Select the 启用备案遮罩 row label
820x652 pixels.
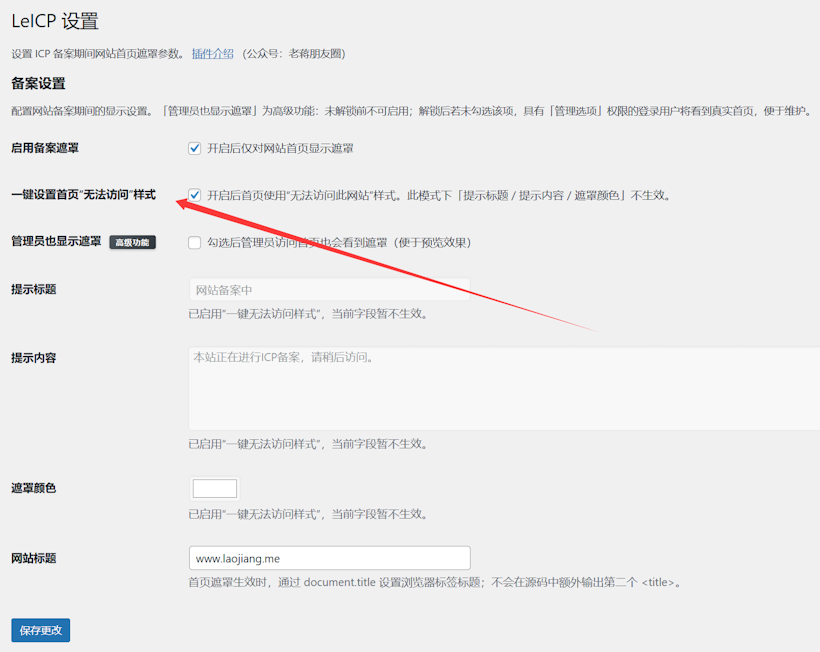45,148
